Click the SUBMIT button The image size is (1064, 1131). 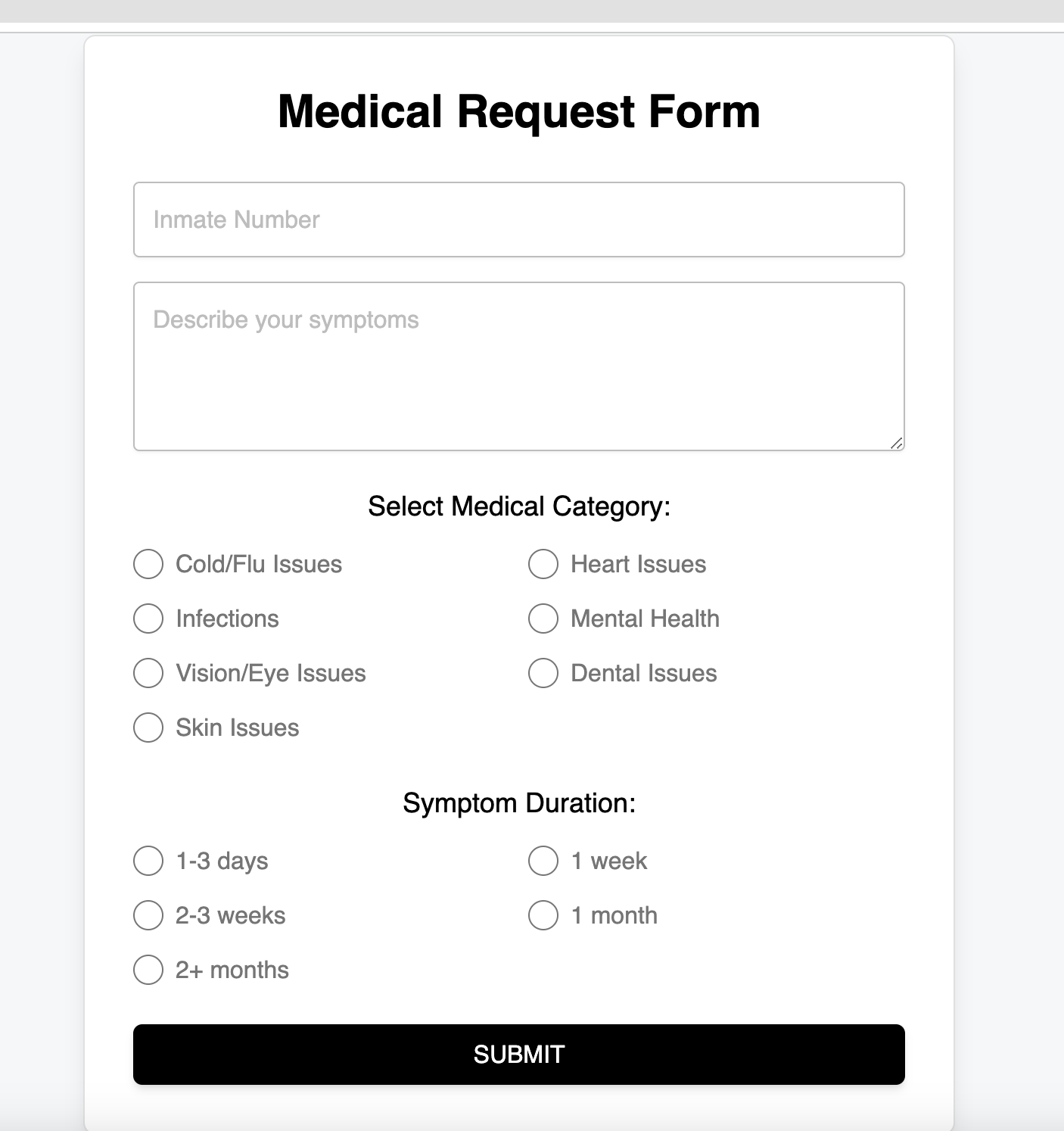click(519, 1055)
